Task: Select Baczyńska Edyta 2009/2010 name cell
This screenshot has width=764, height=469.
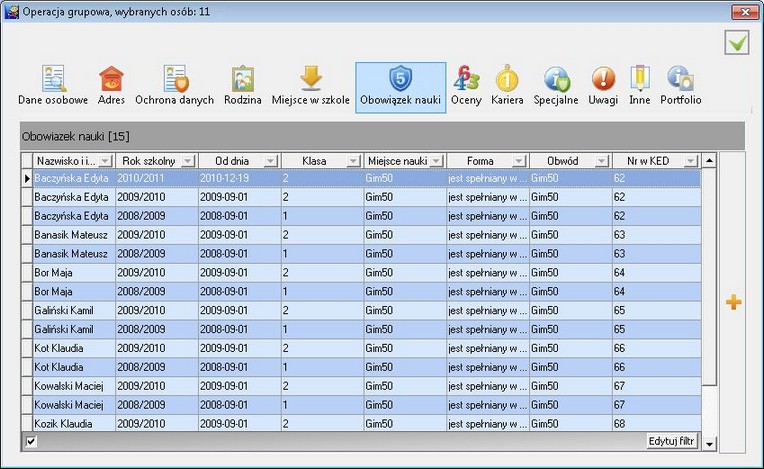Action: pyautogui.click(x=74, y=197)
